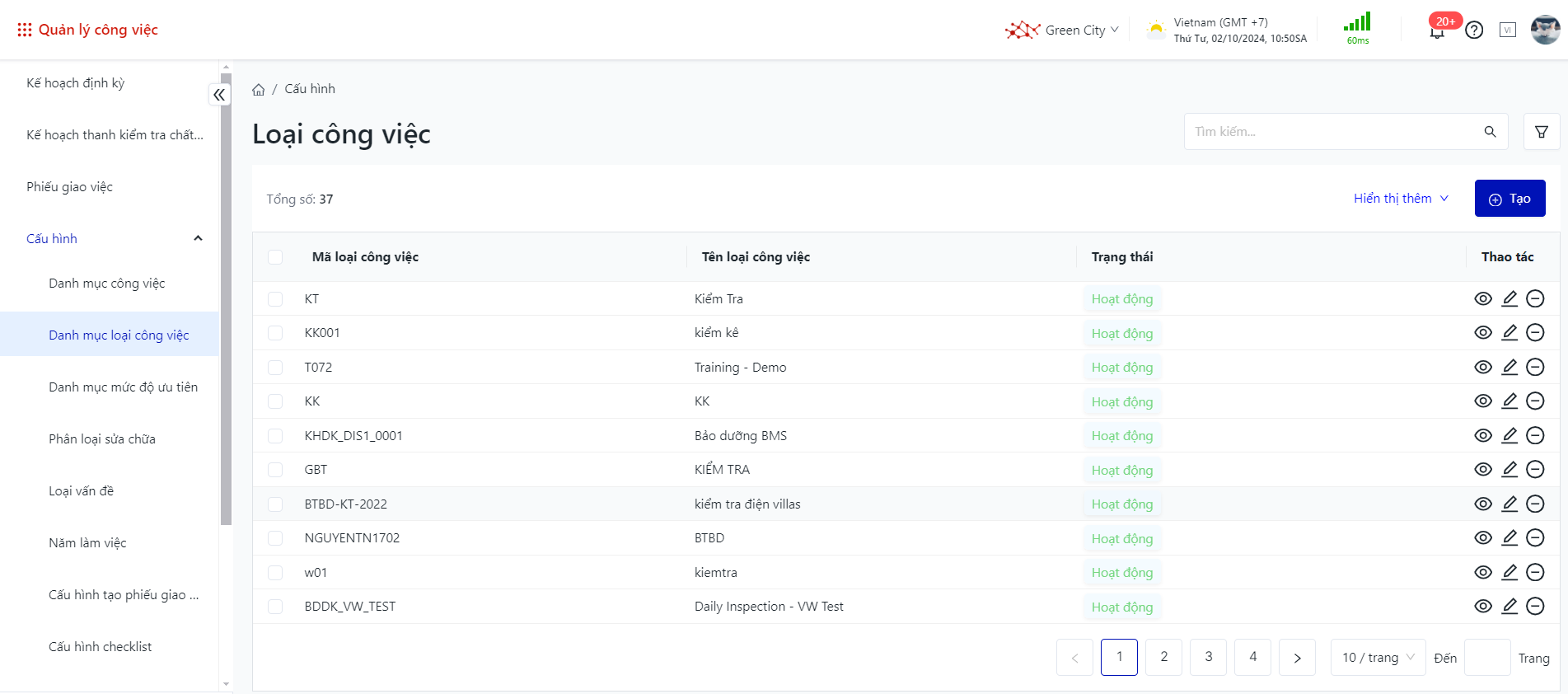Collapse sidebar with double-chevron icon
Image resolution: width=1568 pixels, height=694 pixels.
click(x=219, y=95)
